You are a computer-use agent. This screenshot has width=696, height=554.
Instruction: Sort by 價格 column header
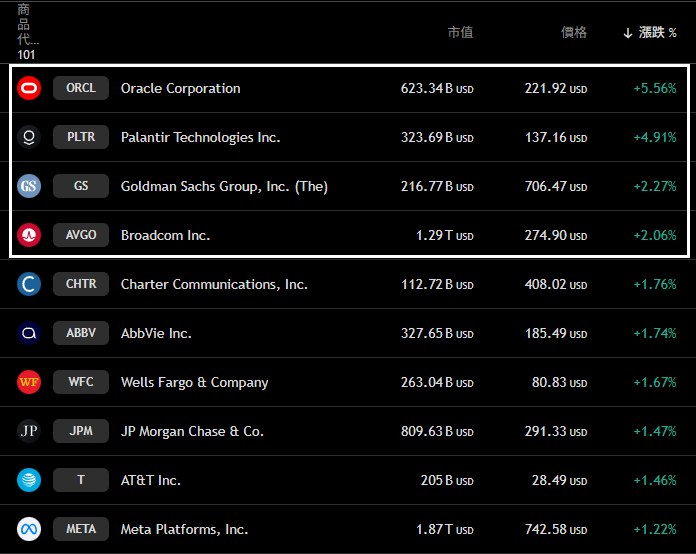pos(574,33)
